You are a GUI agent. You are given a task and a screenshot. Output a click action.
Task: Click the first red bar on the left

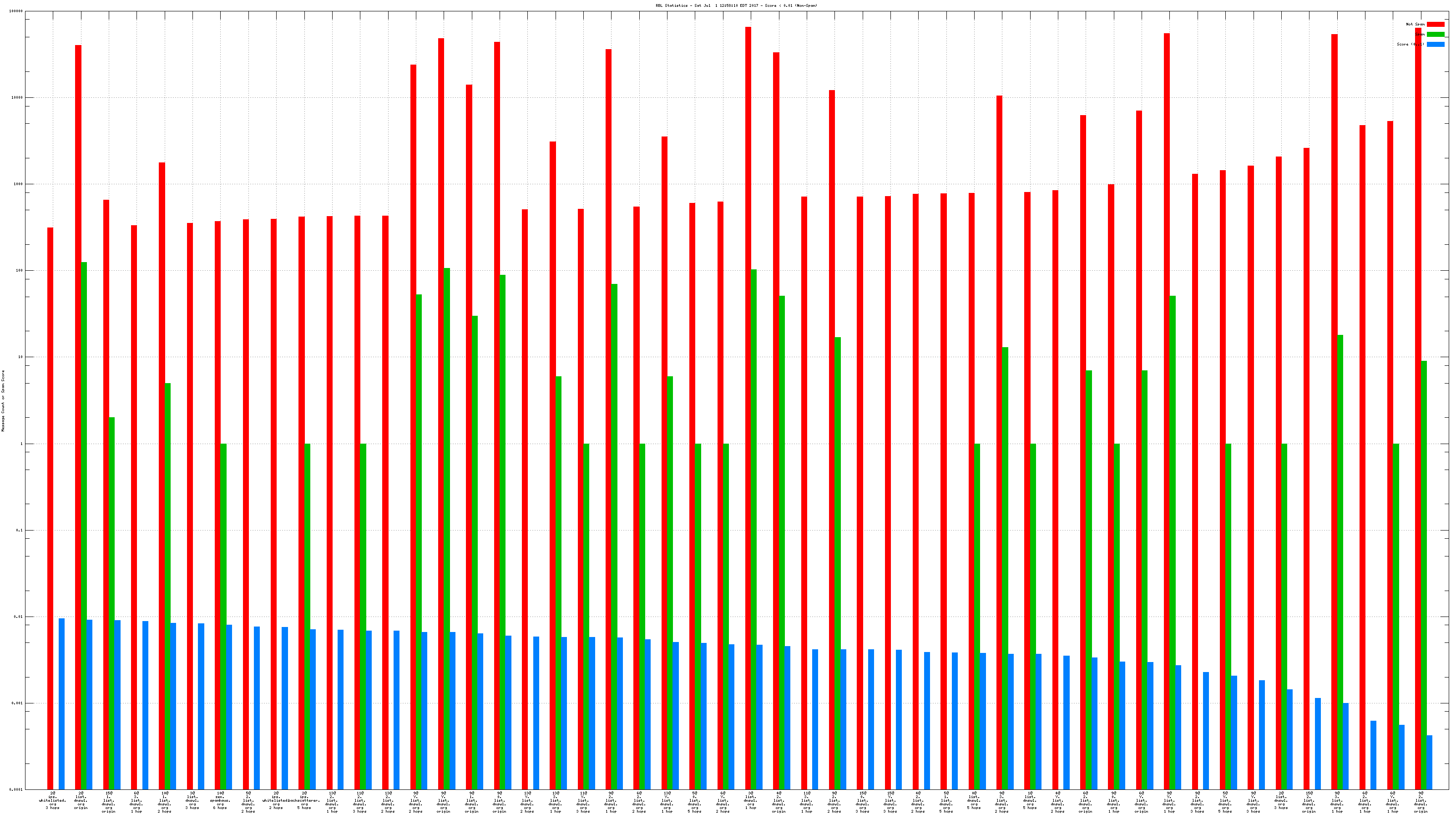(51, 509)
